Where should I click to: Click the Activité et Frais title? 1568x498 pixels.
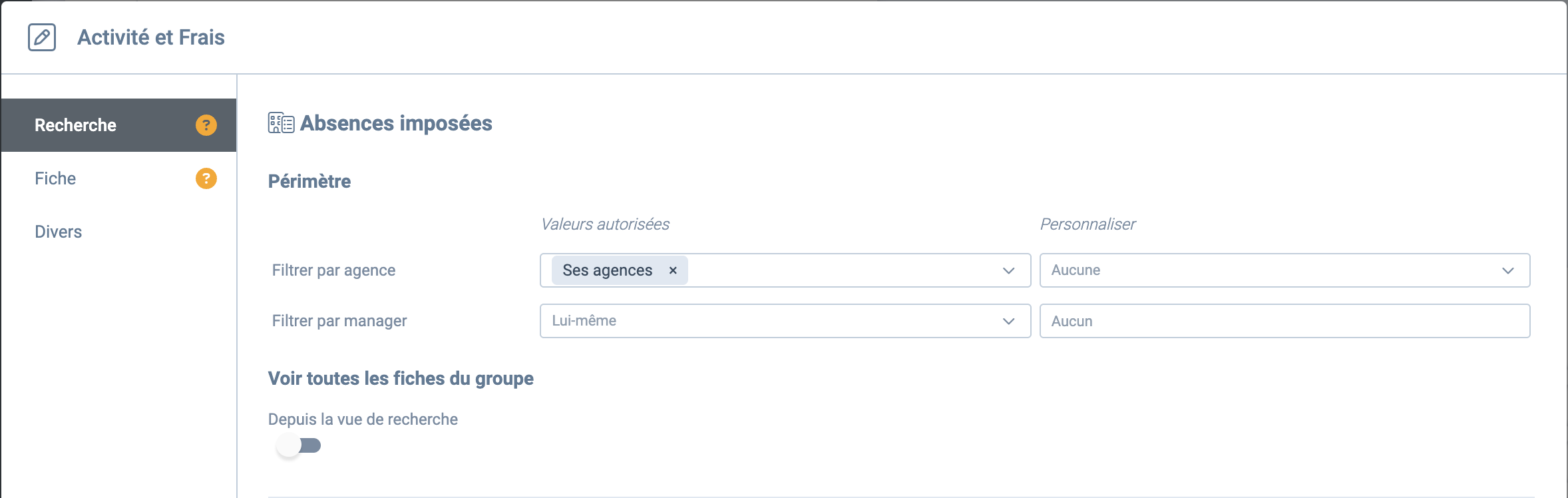click(x=151, y=37)
